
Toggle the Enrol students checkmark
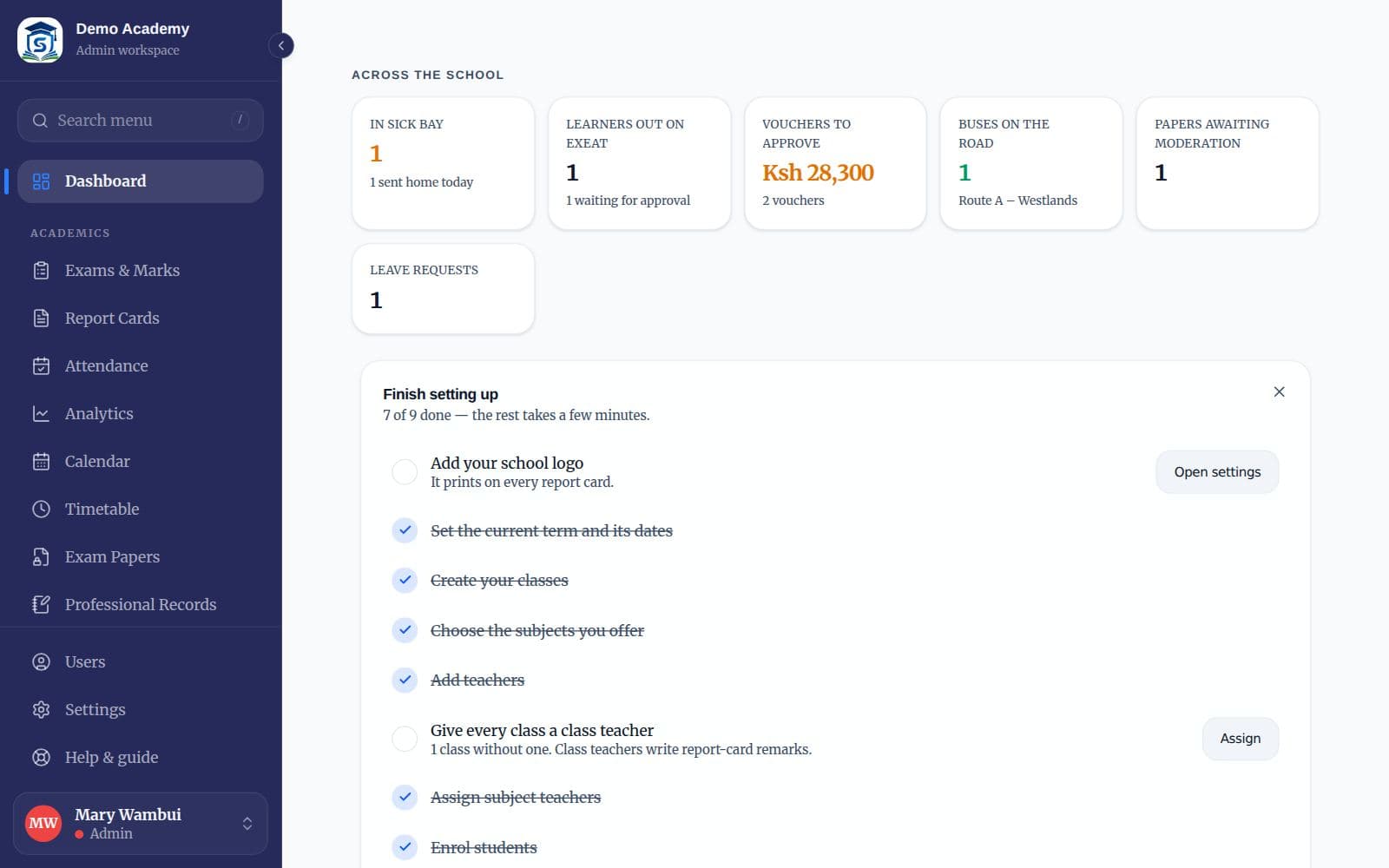click(x=405, y=847)
